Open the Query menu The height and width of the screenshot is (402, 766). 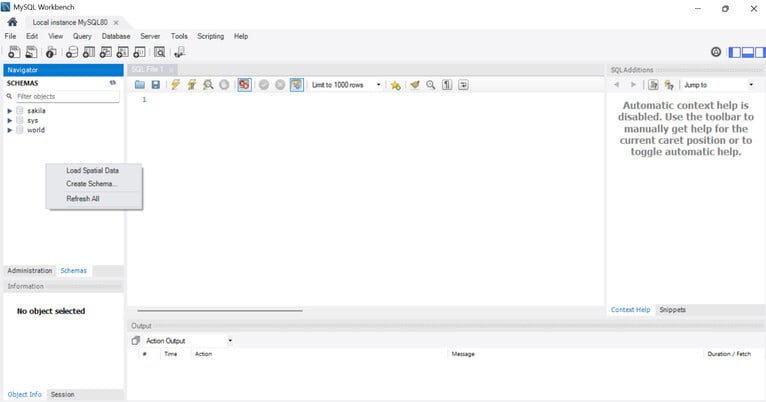pyautogui.click(x=82, y=36)
